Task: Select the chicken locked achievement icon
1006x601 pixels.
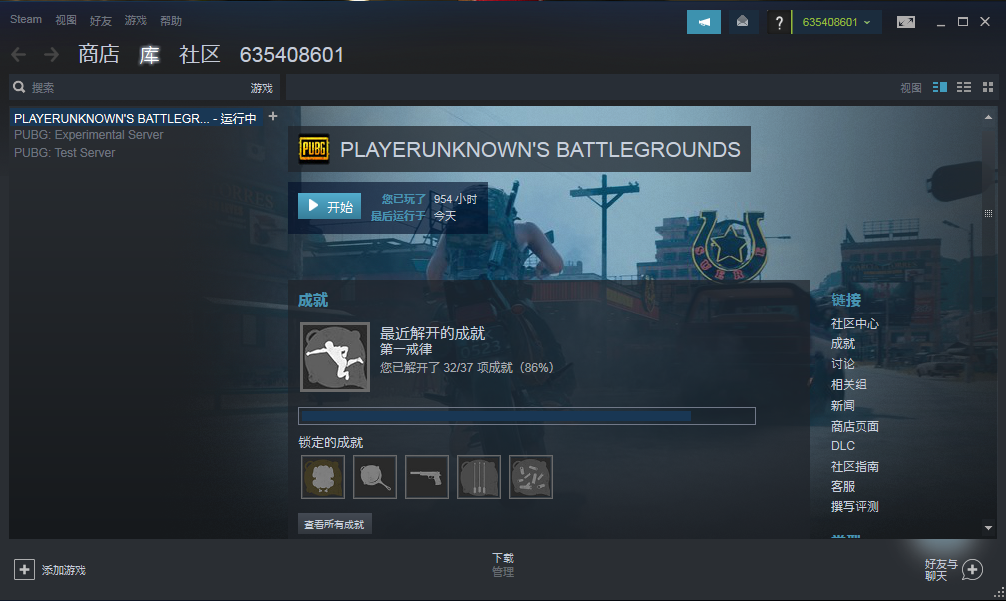Action: point(323,477)
